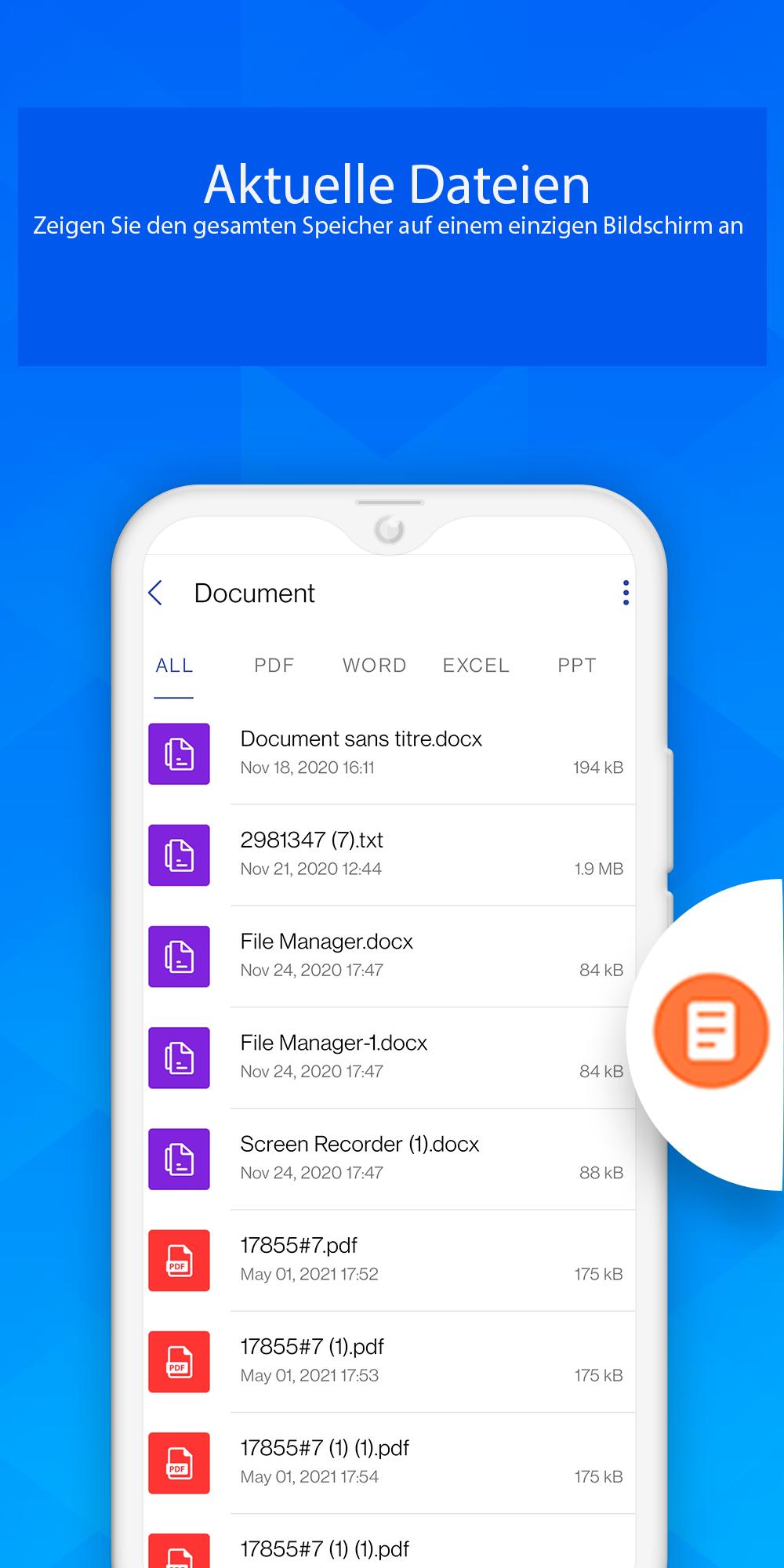Image resolution: width=784 pixels, height=1568 pixels.
Task: Open File Manager.docx
Action: pos(390,956)
